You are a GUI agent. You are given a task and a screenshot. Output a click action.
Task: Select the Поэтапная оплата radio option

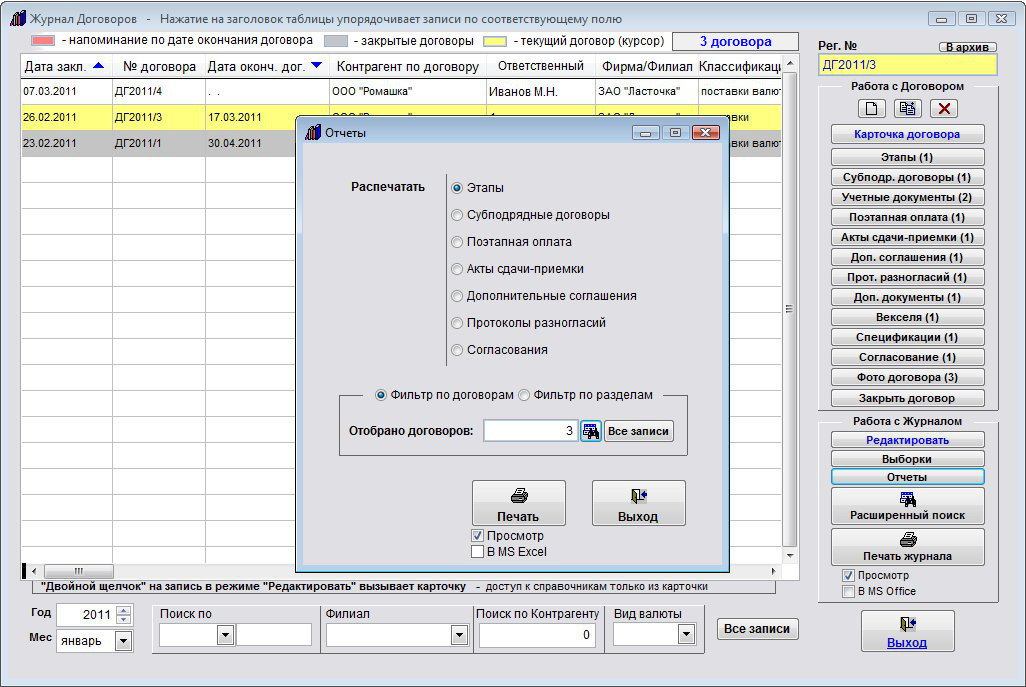pos(458,242)
